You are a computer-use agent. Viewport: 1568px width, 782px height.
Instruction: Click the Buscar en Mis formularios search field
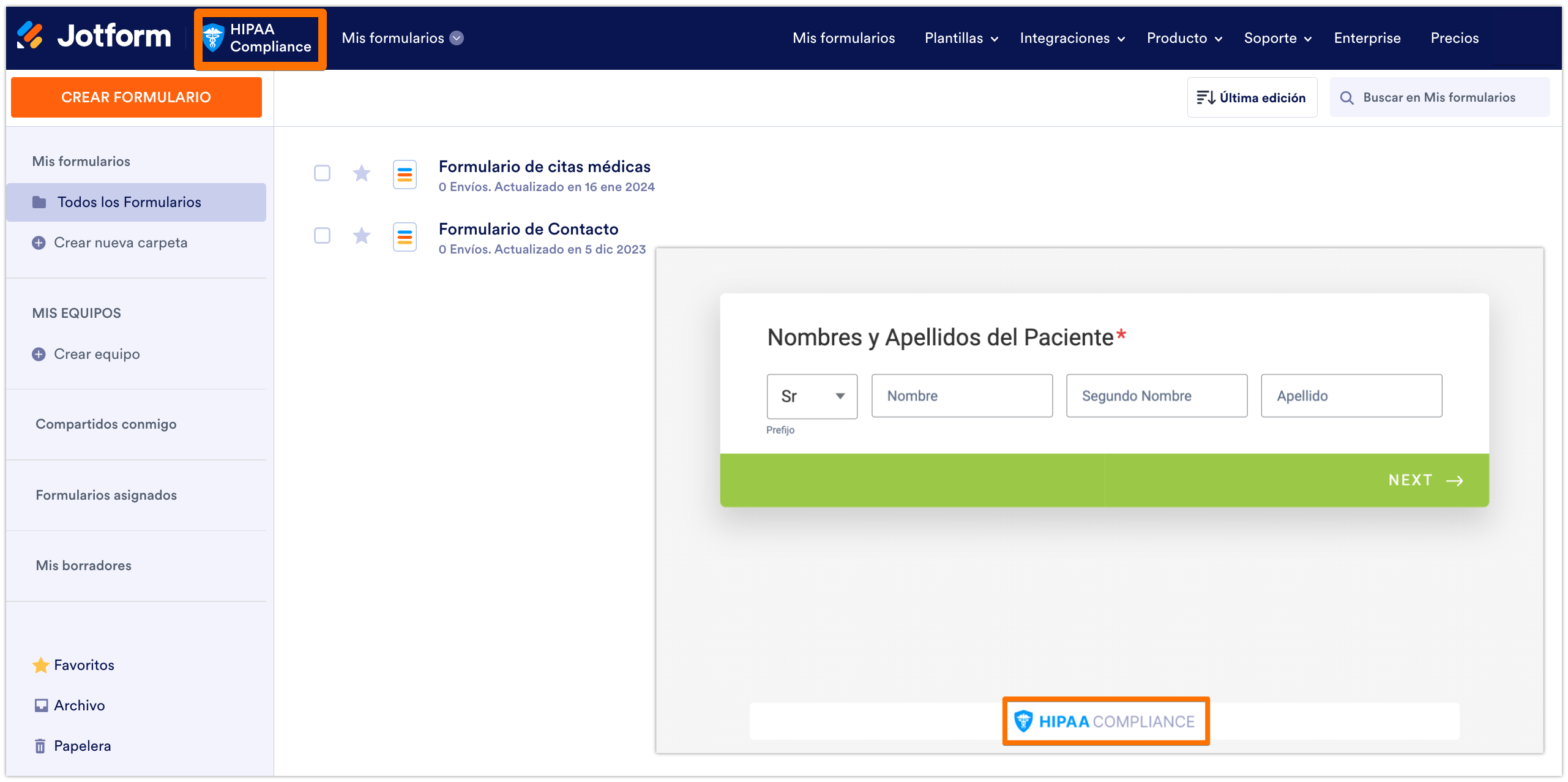pyautogui.click(x=1439, y=97)
